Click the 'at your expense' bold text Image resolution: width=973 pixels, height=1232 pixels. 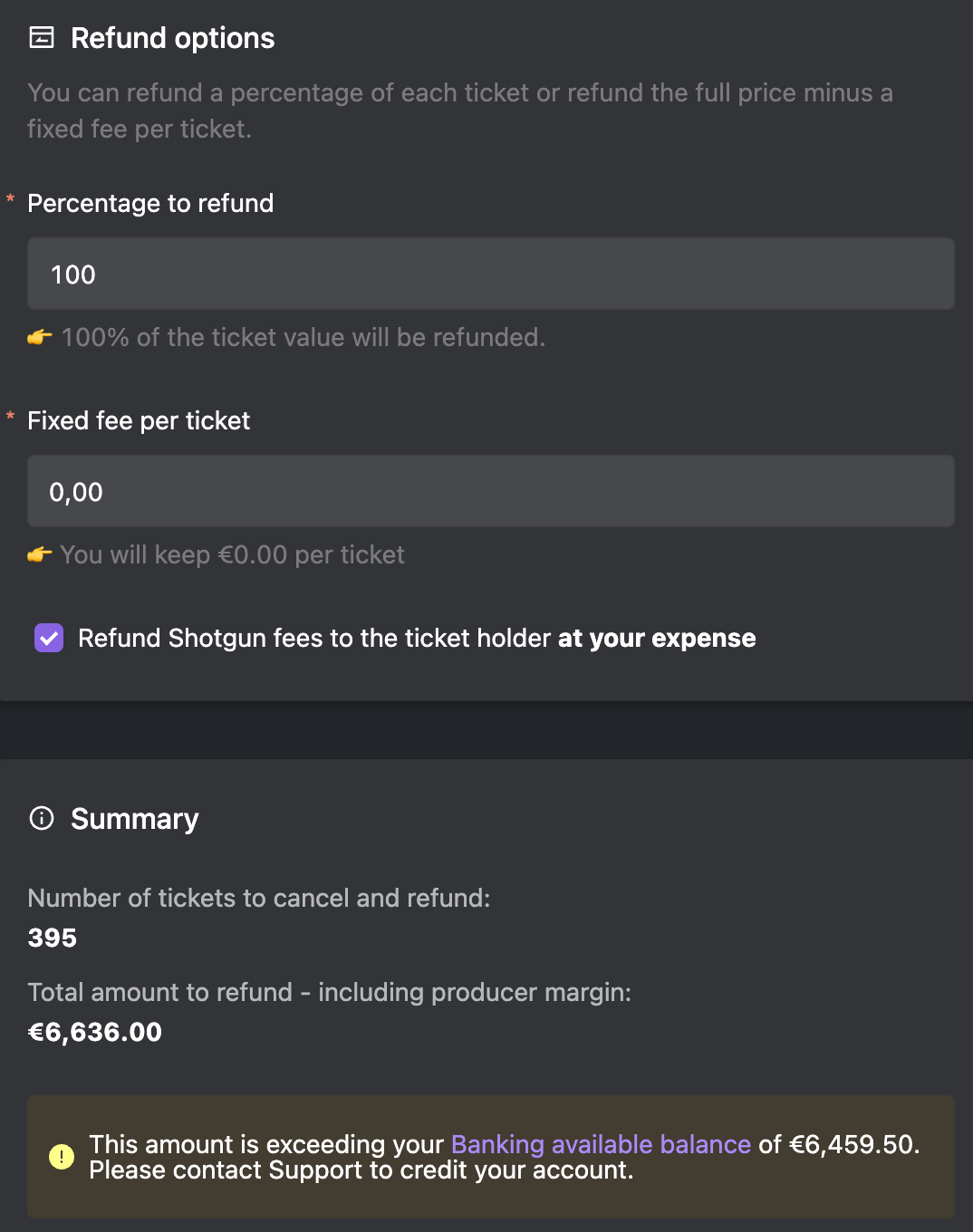(x=657, y=638)
